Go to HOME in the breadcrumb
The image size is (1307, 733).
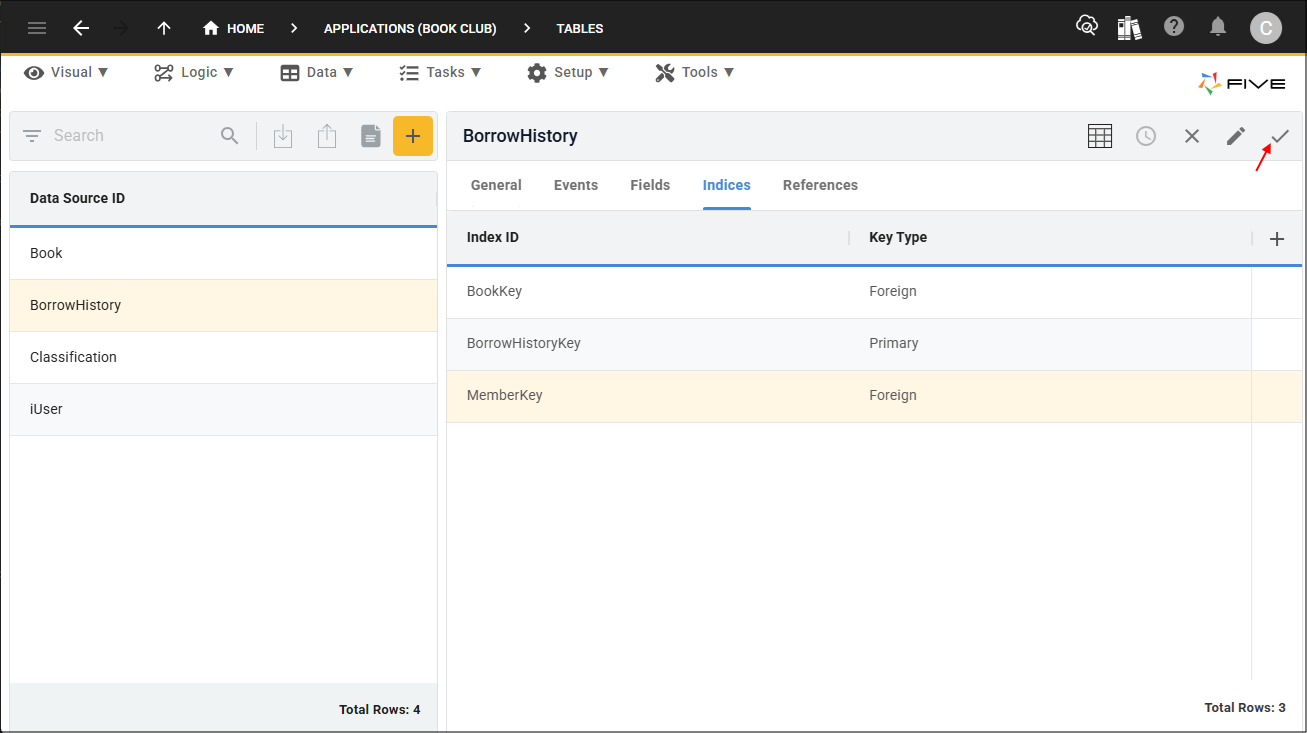coord(233,28)
